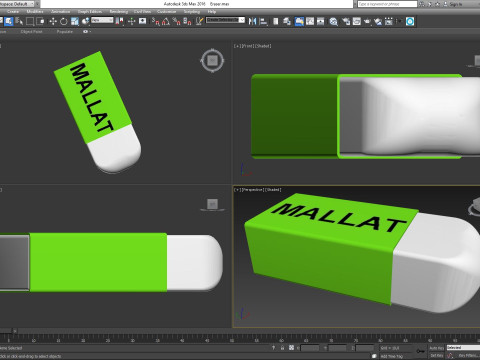Open the Scripting menu
This screenshot has height=360, width=480.
pyautogui.click(x=192, y=12)
